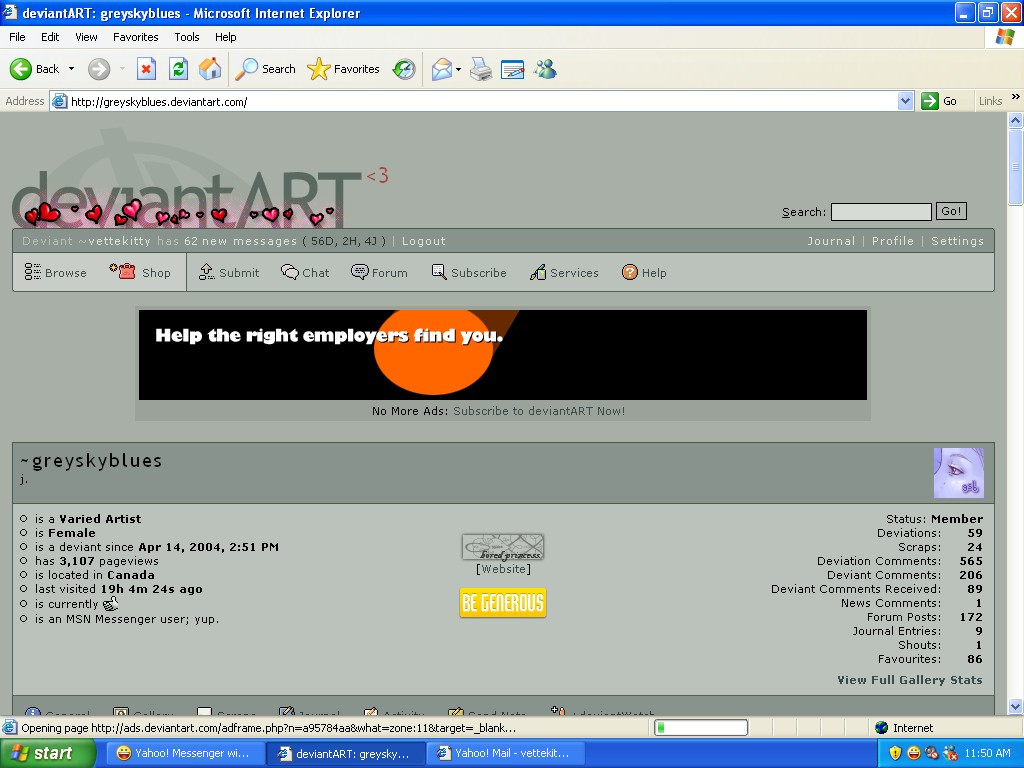The height and width of the screenshot is (768, 1024).
Task: Open the Tools menu
Action: [x=186, y=37]
